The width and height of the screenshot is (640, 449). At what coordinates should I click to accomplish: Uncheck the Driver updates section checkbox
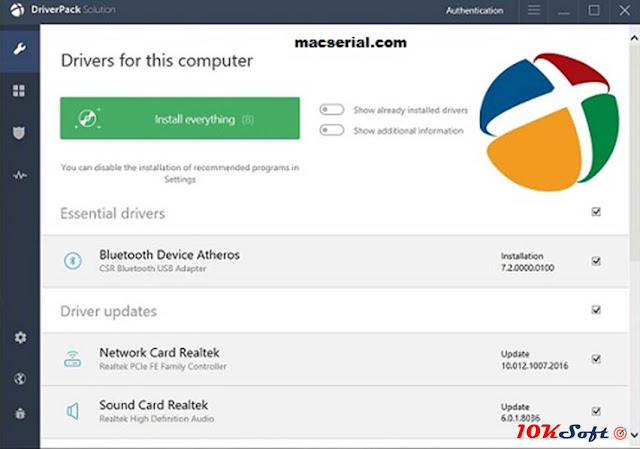coord(597,310)
